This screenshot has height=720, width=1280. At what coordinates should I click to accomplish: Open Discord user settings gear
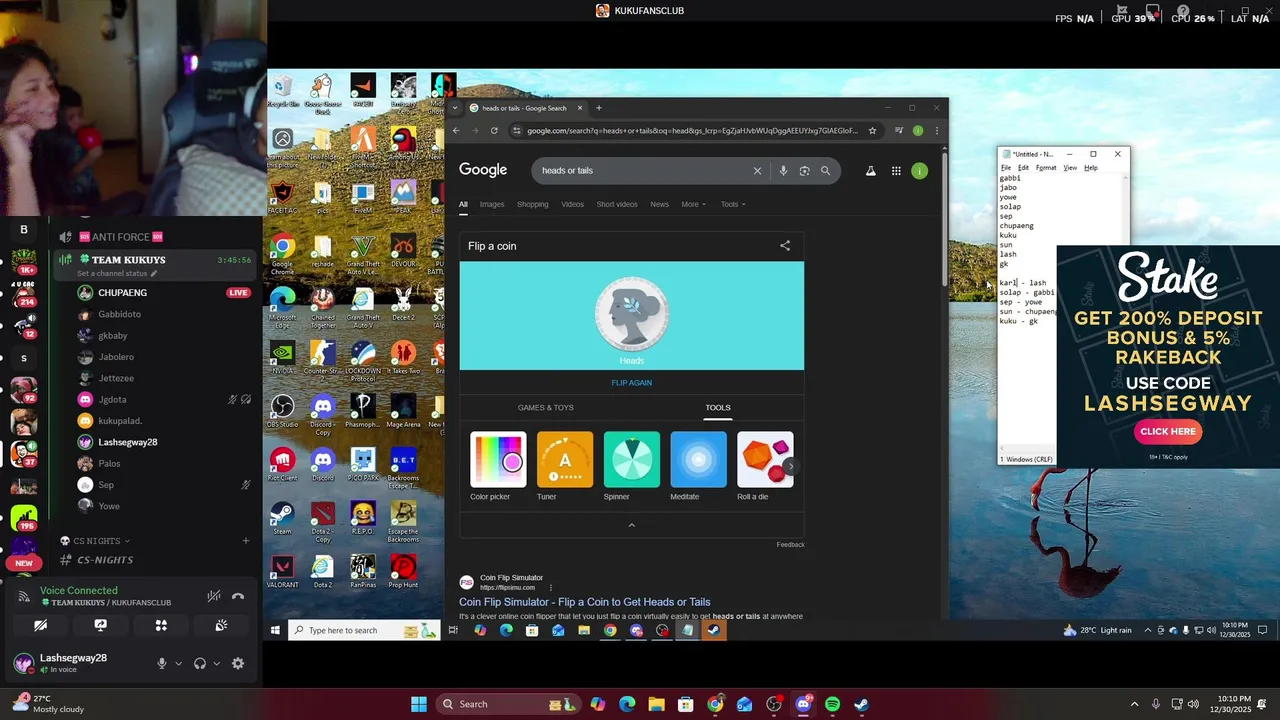click(238, 663)
